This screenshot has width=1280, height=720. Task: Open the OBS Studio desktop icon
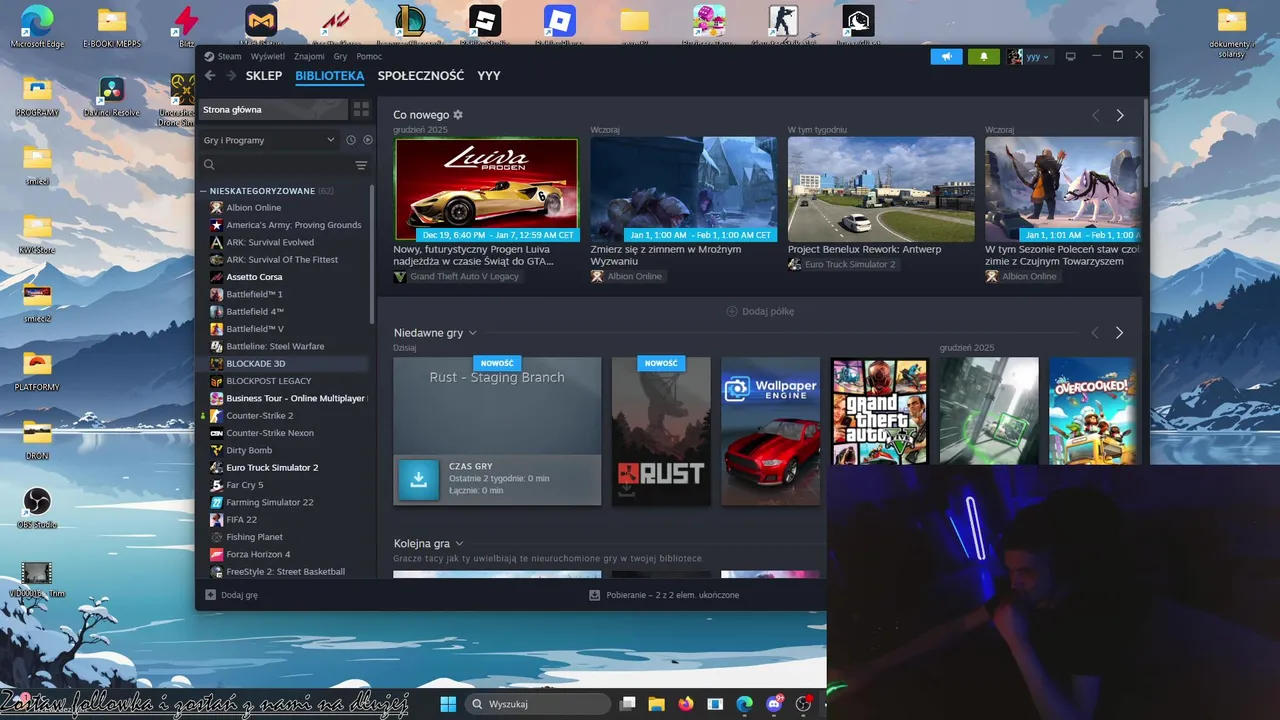[37, 507]
